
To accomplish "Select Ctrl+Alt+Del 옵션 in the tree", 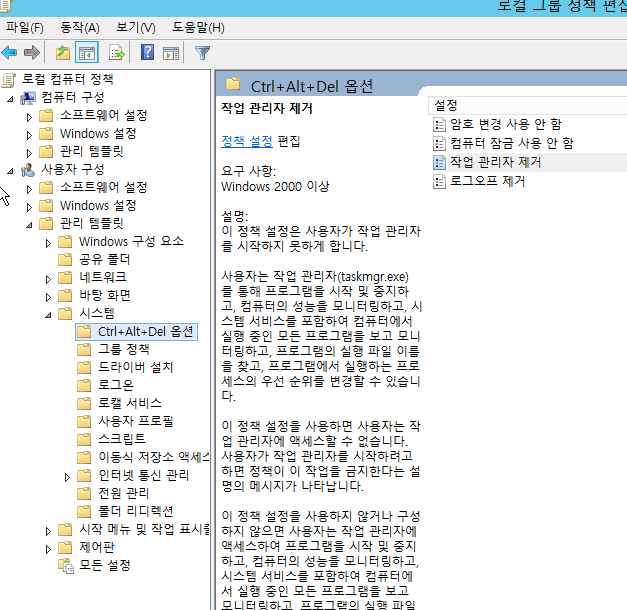I will 146,332.
